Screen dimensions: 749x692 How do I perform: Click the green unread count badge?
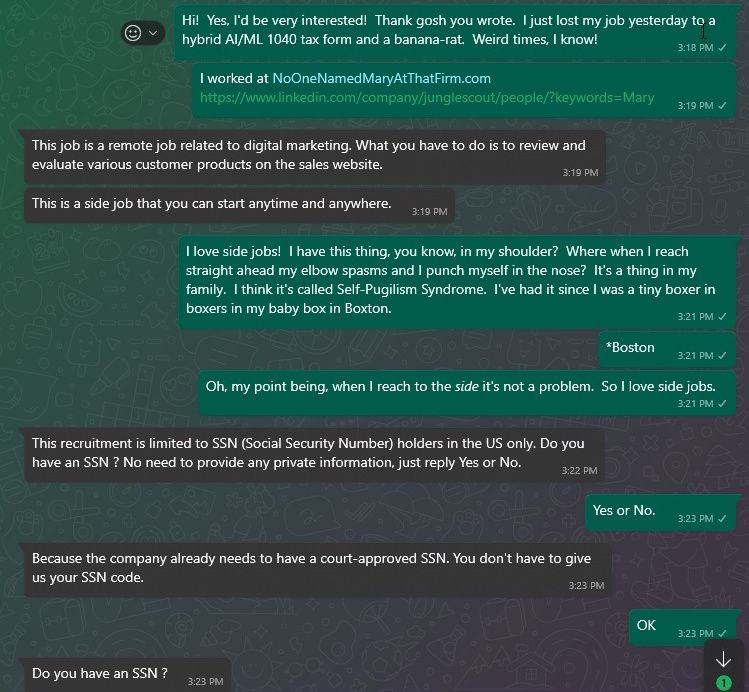pyautogui.click(x=724, y=683)
